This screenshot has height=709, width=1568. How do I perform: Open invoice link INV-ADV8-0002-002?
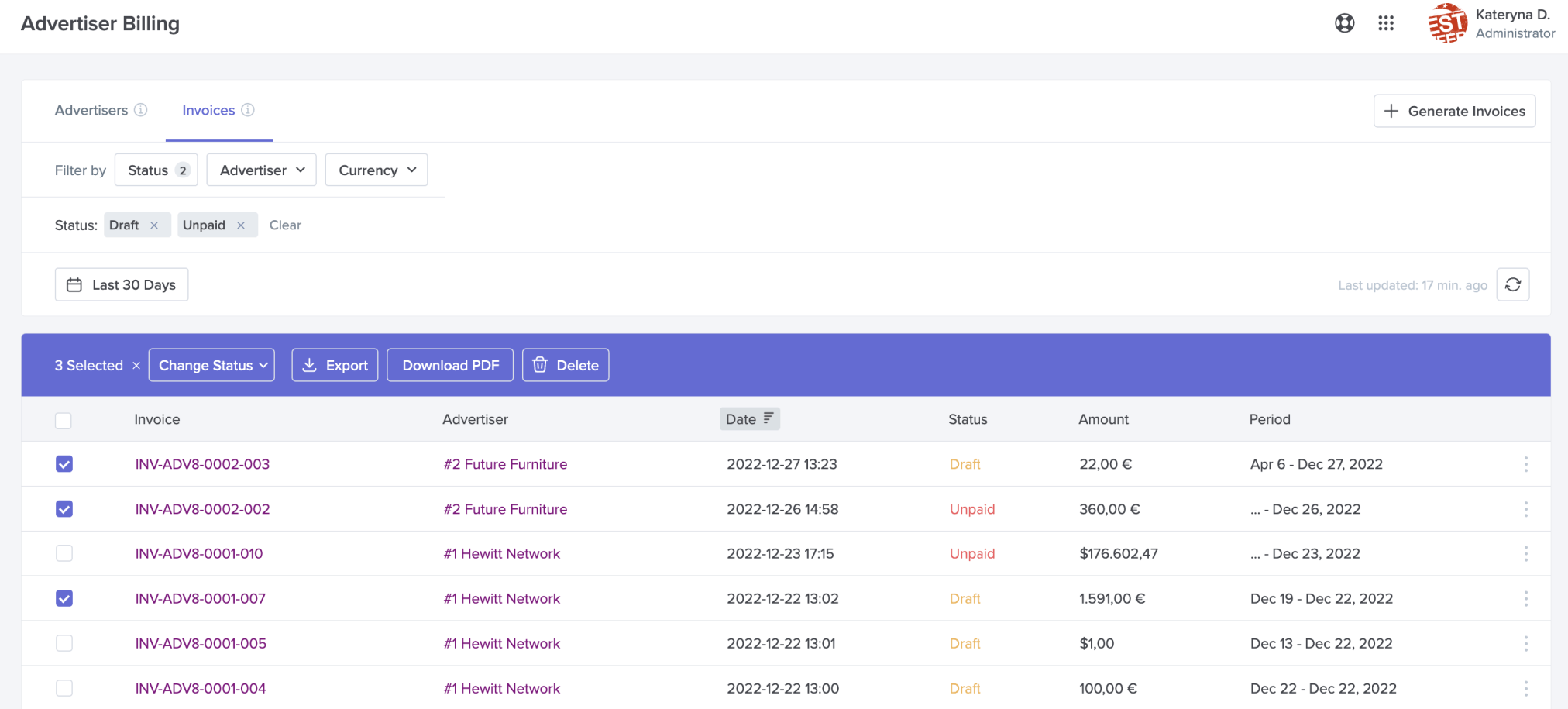point(202,509)
